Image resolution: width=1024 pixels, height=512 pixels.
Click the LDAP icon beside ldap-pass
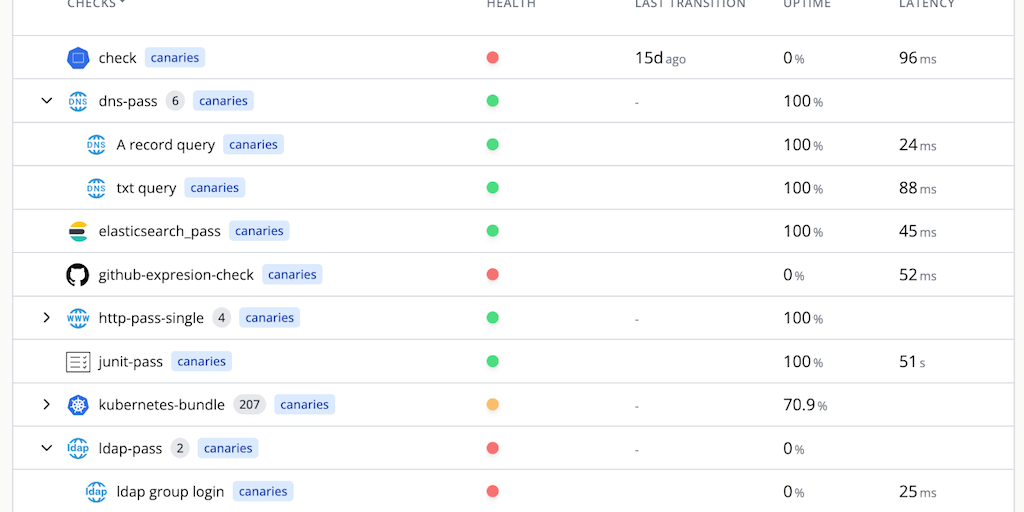coord(78,448)
